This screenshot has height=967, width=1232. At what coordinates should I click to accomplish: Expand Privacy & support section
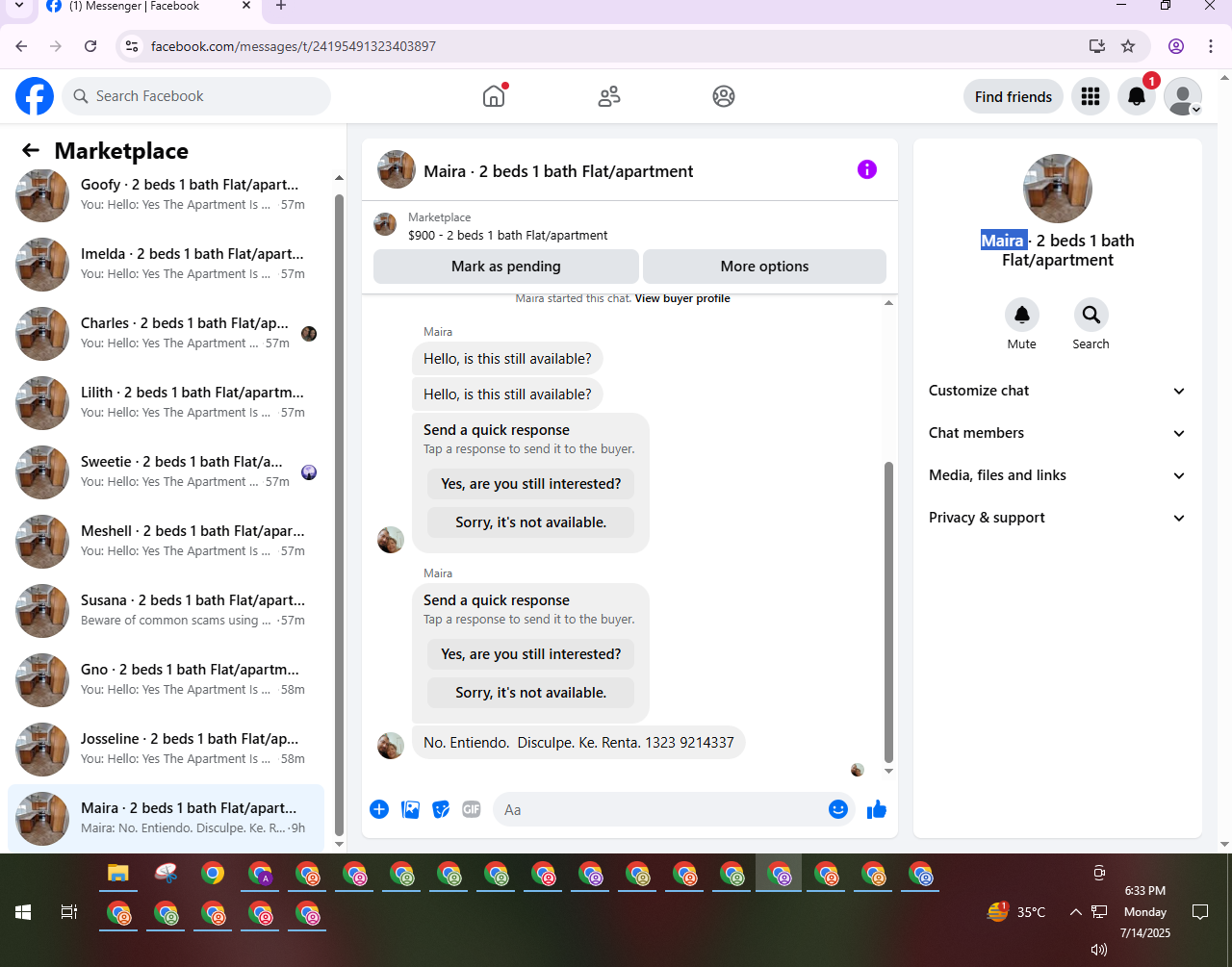point(1057,518)
